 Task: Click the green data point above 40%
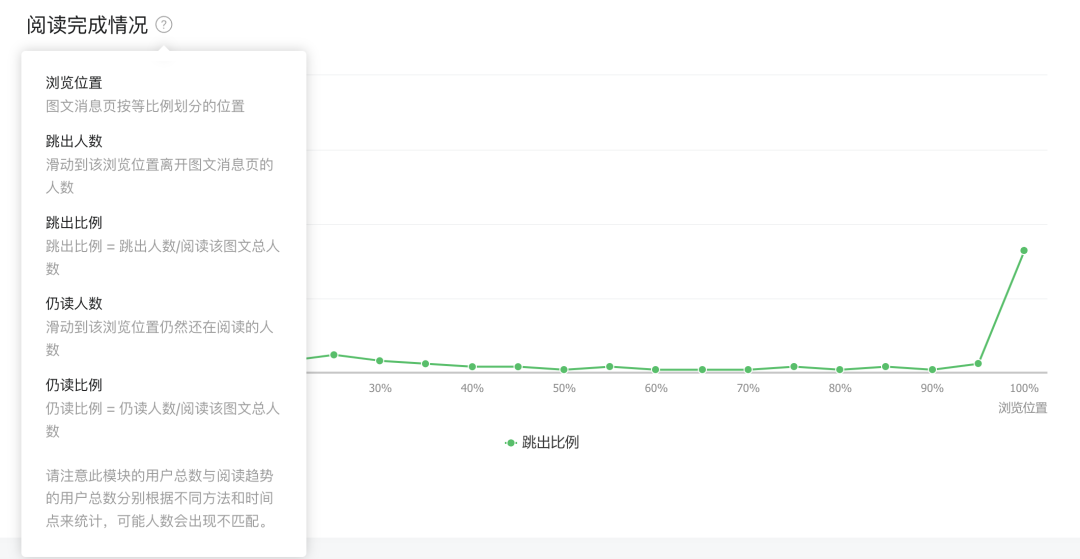(x=472, y=367)
